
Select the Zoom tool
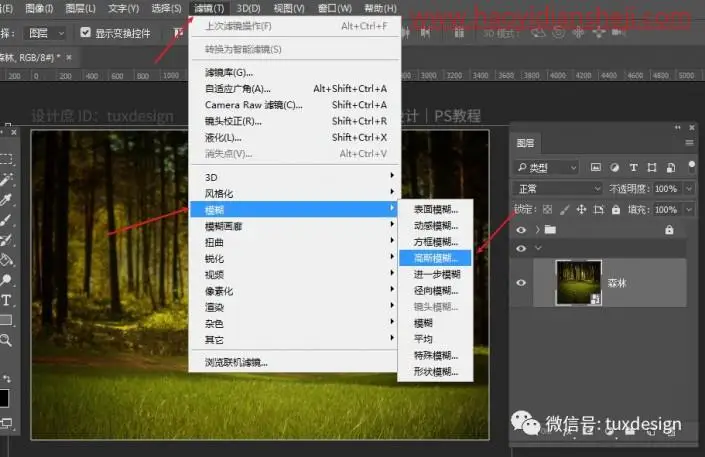pyautogui.click(x=6, y=340)
